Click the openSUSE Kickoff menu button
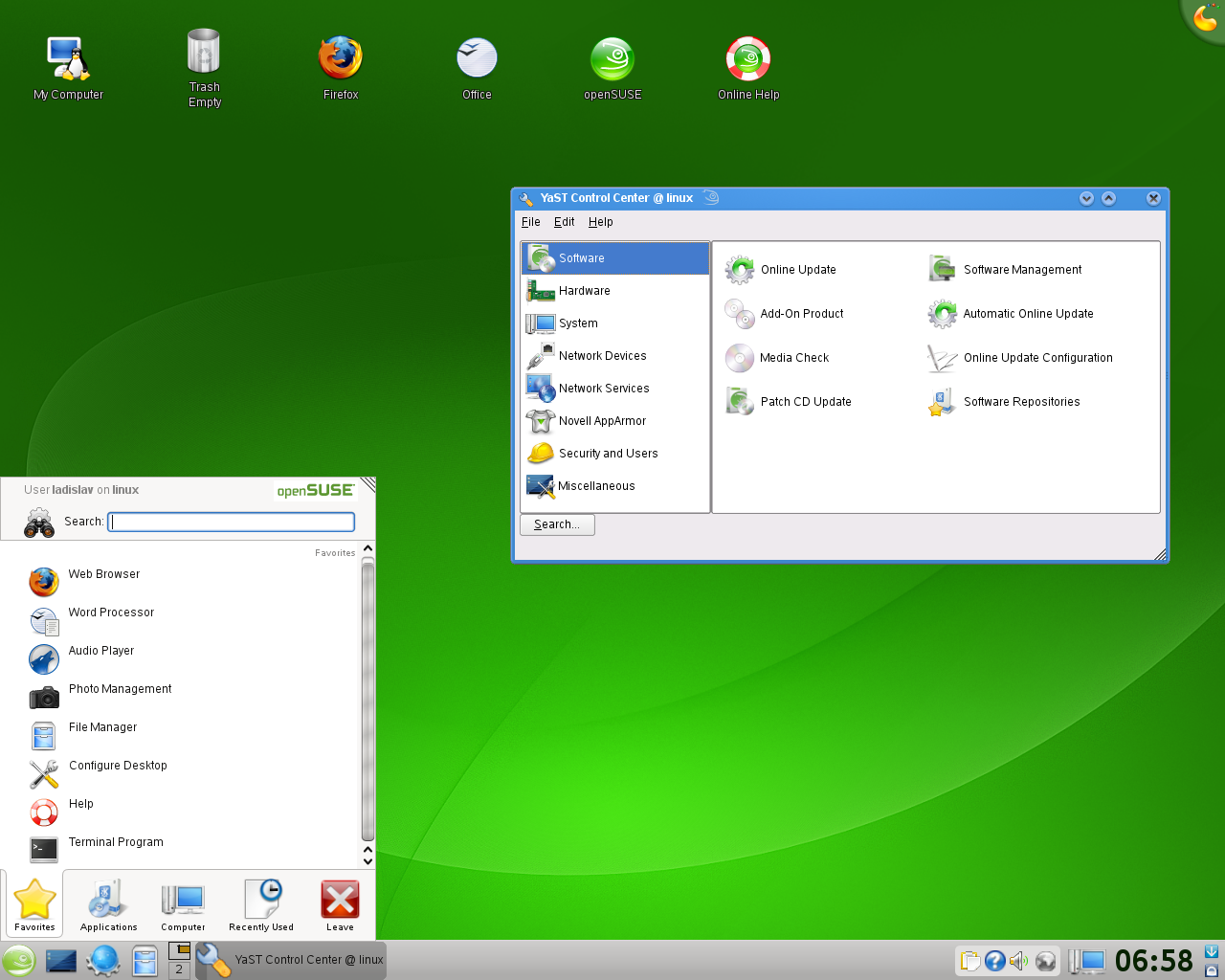1225x980 pixels. 18,960
